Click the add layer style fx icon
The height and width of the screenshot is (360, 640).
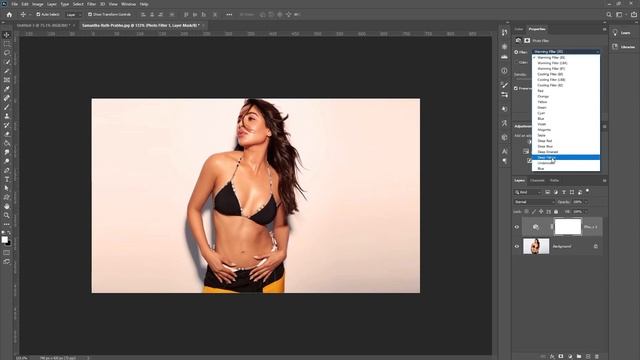[552, 356]
